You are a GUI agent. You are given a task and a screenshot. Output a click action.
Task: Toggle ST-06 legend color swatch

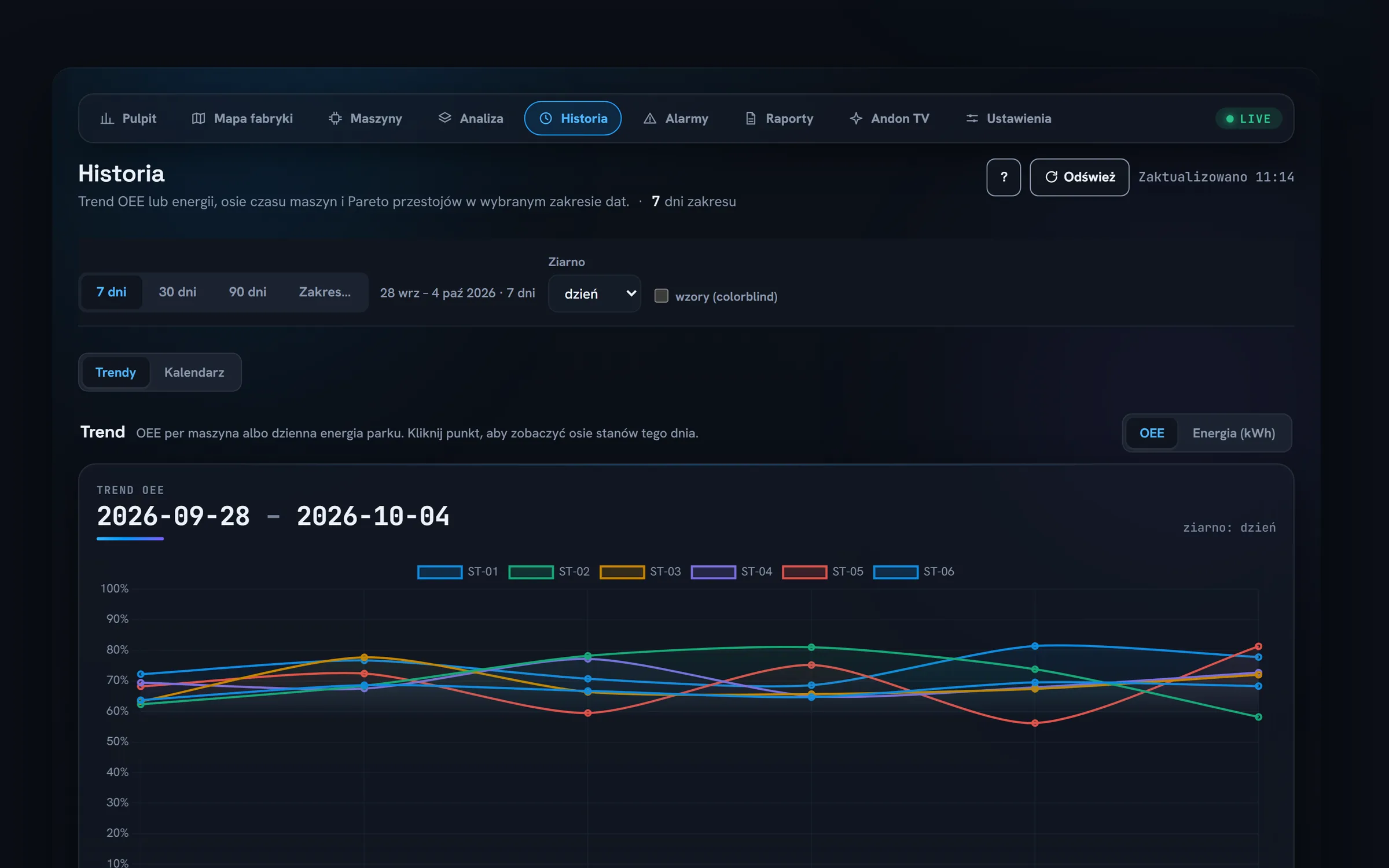tap(896, 572)
